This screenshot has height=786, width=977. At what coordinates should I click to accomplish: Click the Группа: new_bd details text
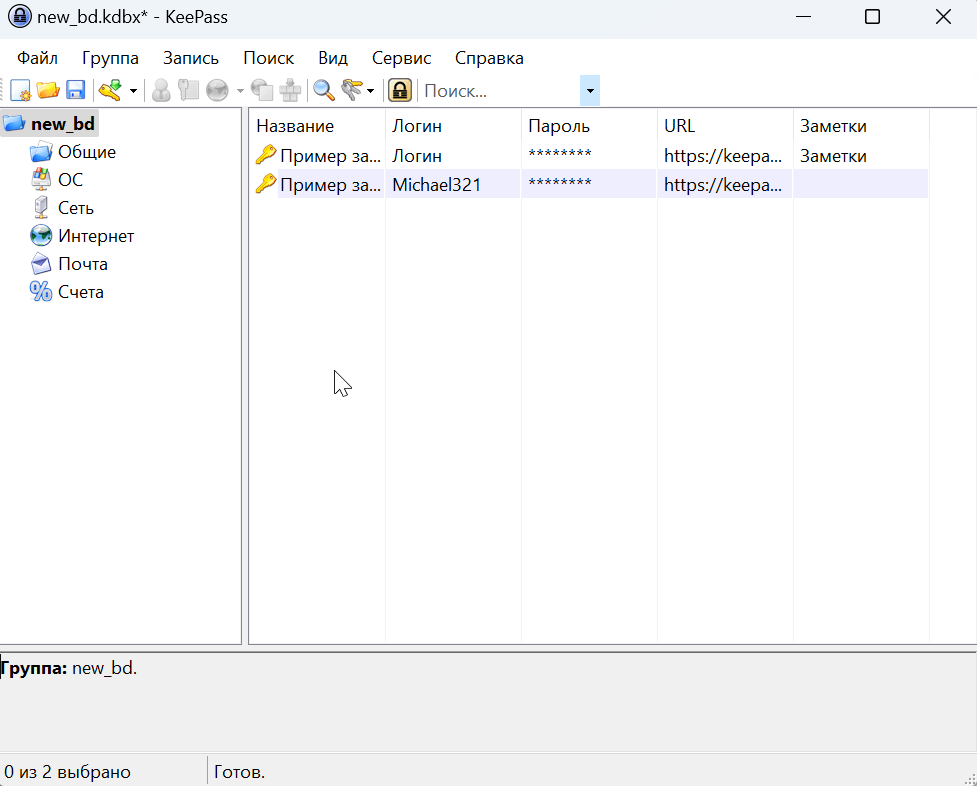pyautogui.click(x=68, y=668)
